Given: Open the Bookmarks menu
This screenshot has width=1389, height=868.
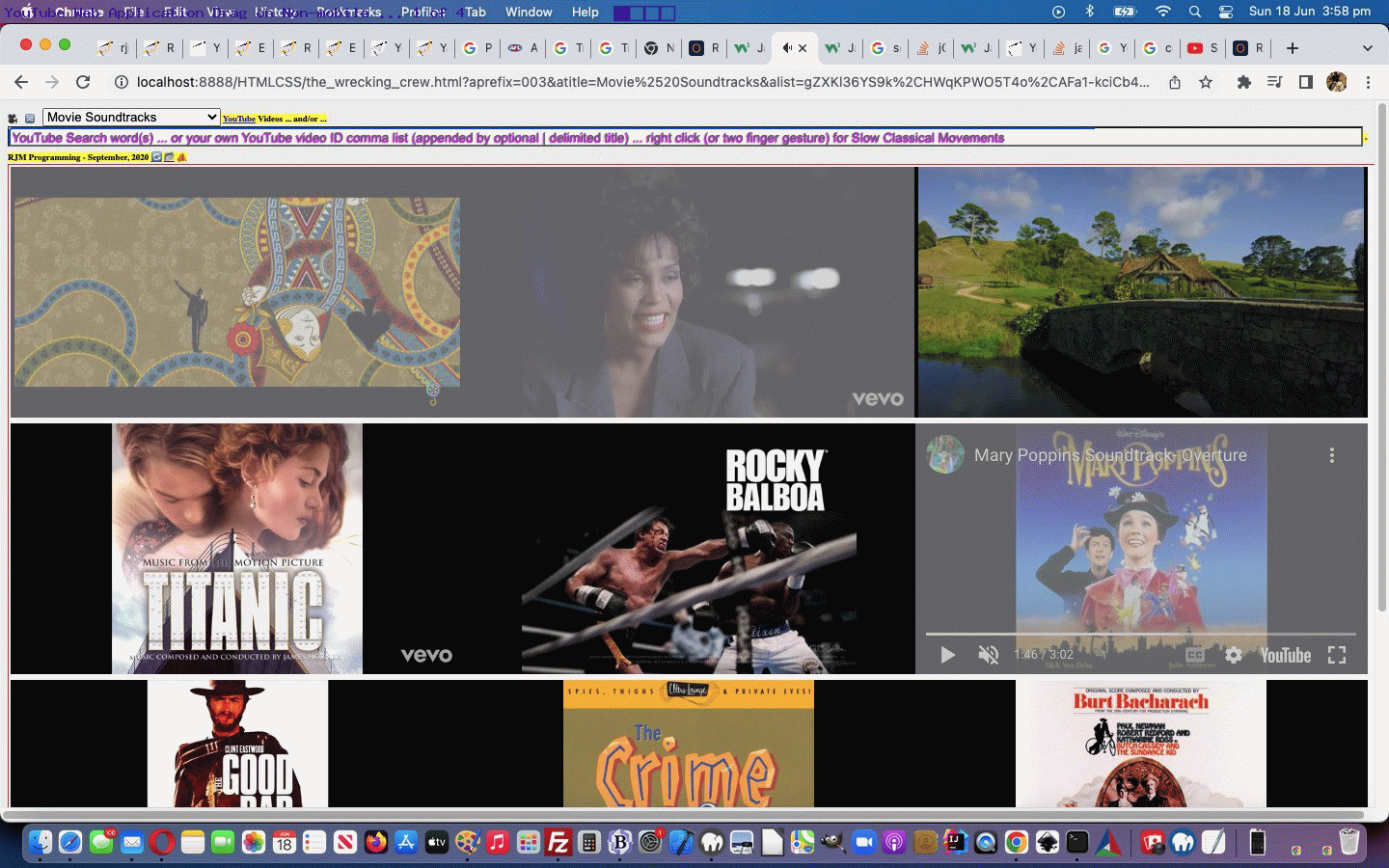Looking at the screenshot, I should (348, 12).
